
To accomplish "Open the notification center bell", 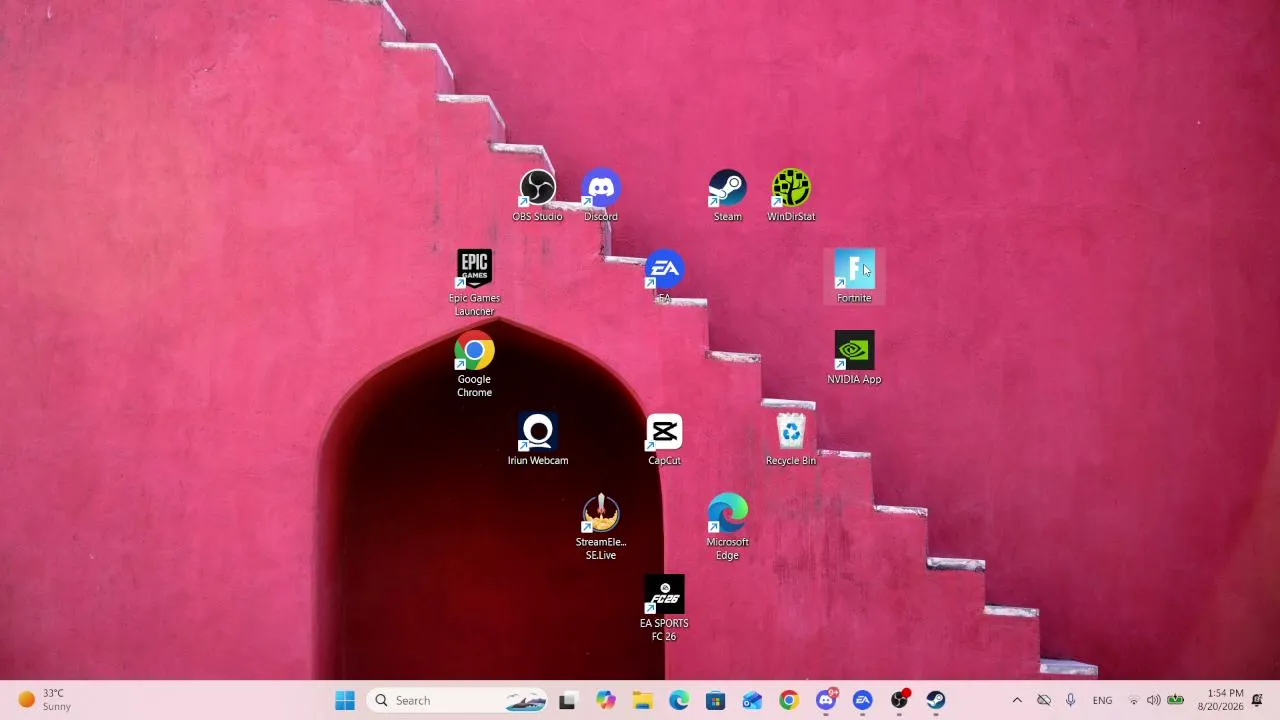I will click(x=1258, y=701).
